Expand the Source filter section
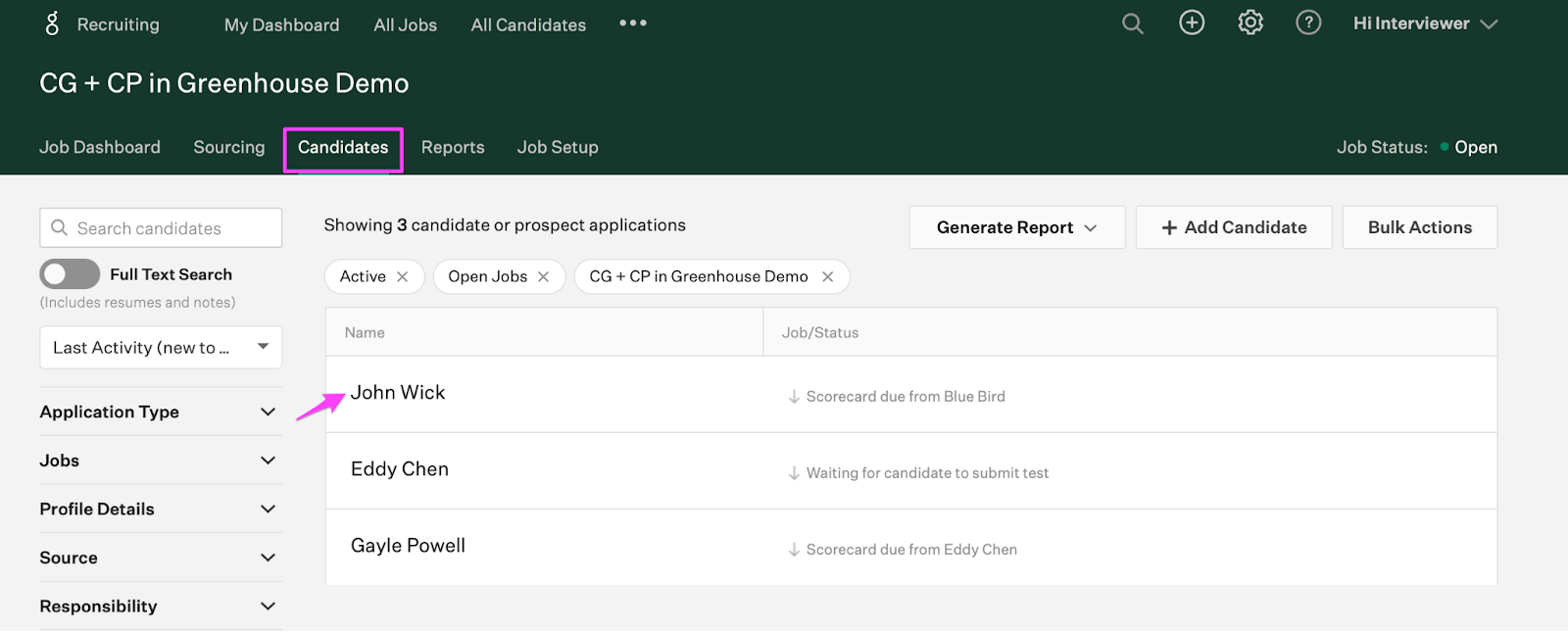1568x632 pixels. tap(161, 558)
